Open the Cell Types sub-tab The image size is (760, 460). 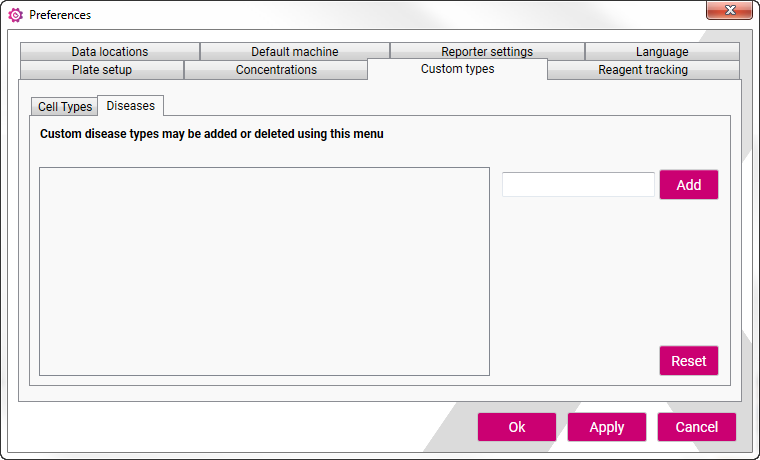[65, 107]
